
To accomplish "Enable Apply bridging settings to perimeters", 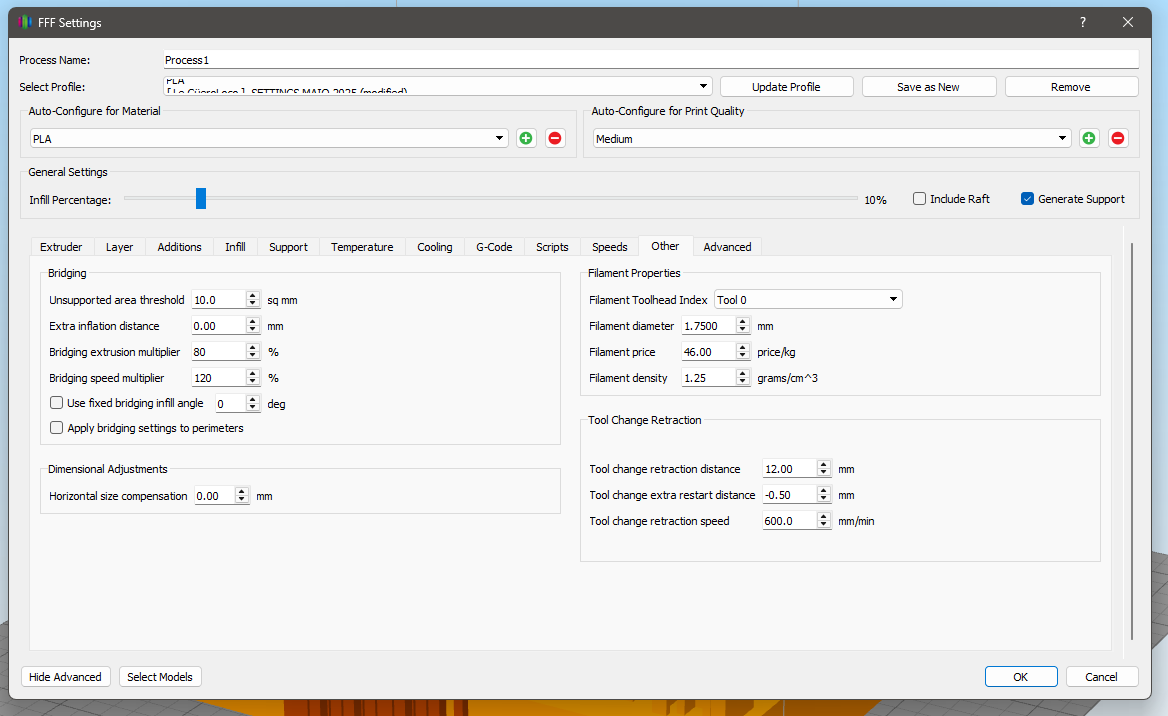I will tap(57, 428).
